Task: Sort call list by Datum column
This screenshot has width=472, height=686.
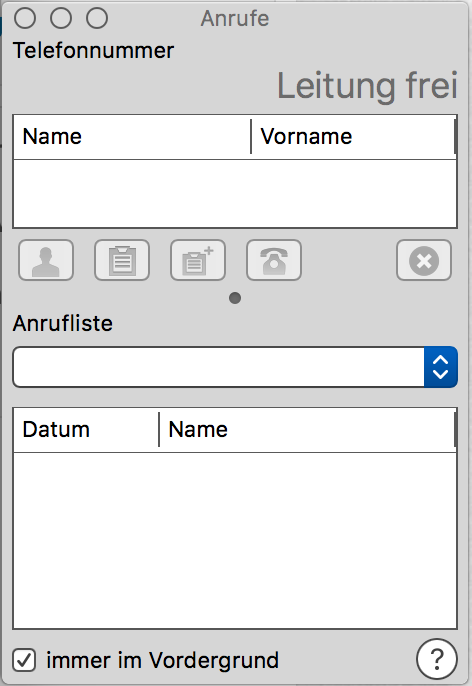Action: click(86, 430)
